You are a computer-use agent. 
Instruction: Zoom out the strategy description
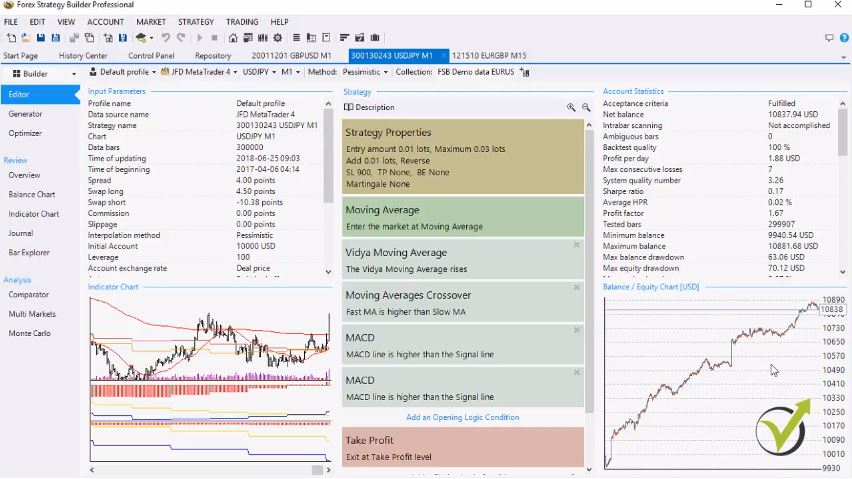(586, 108)
